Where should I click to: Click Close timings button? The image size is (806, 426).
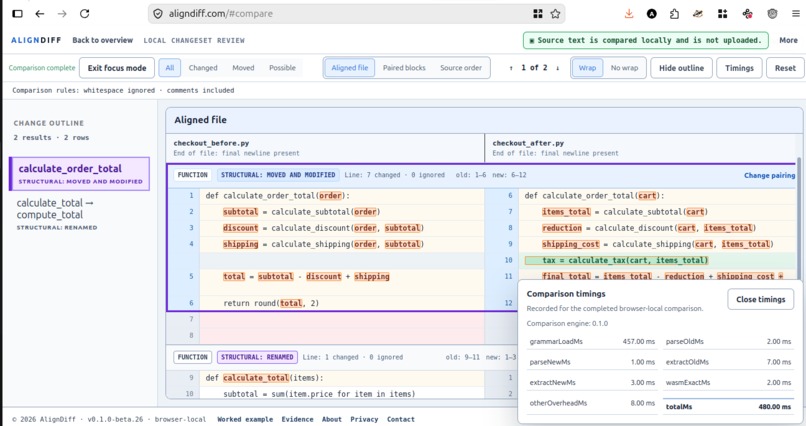[760, 299]
